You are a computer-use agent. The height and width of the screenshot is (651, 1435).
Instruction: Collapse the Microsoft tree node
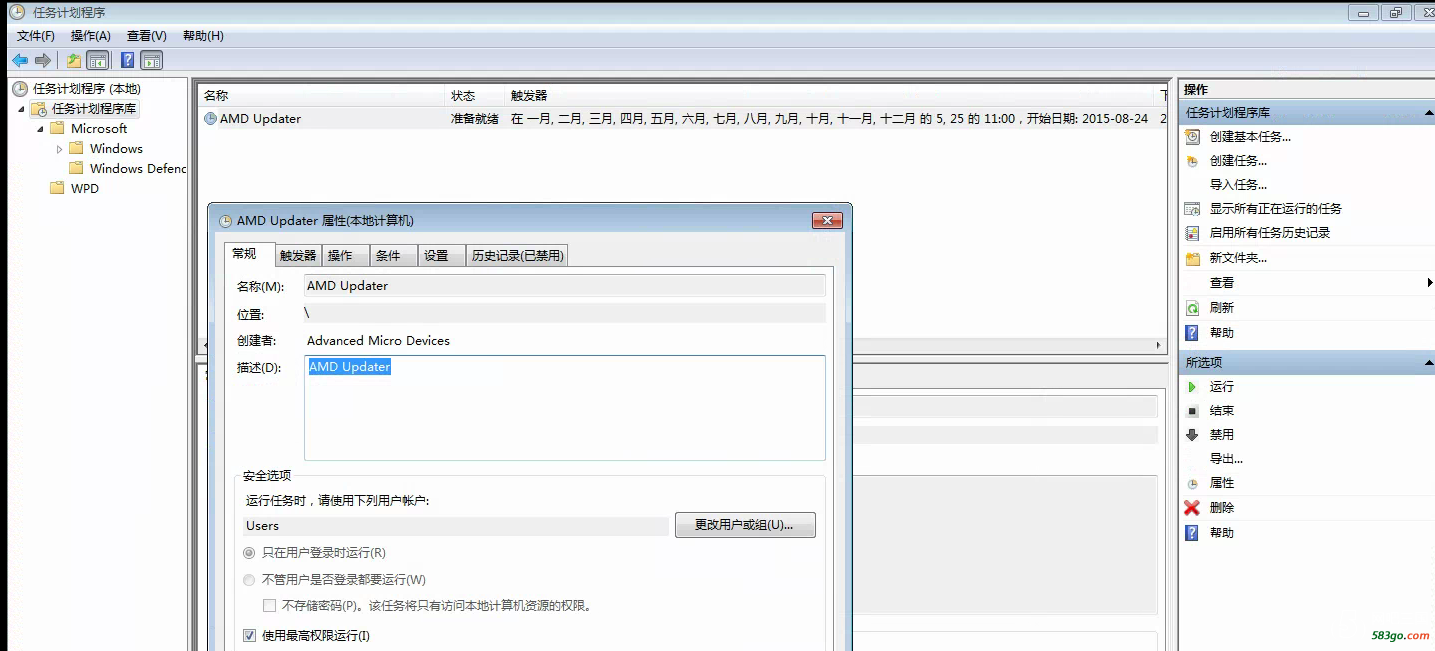[x=40, y=129]
